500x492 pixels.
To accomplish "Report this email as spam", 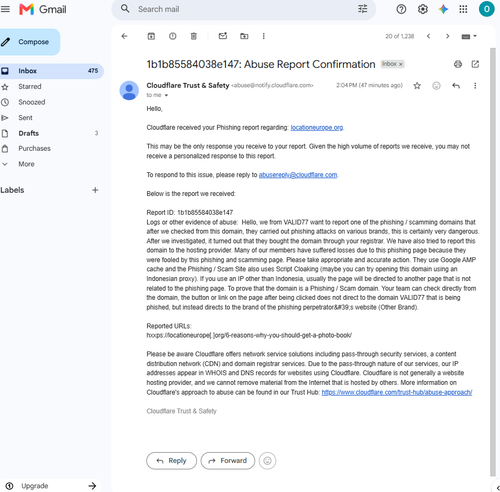I will tap(173, 36).
